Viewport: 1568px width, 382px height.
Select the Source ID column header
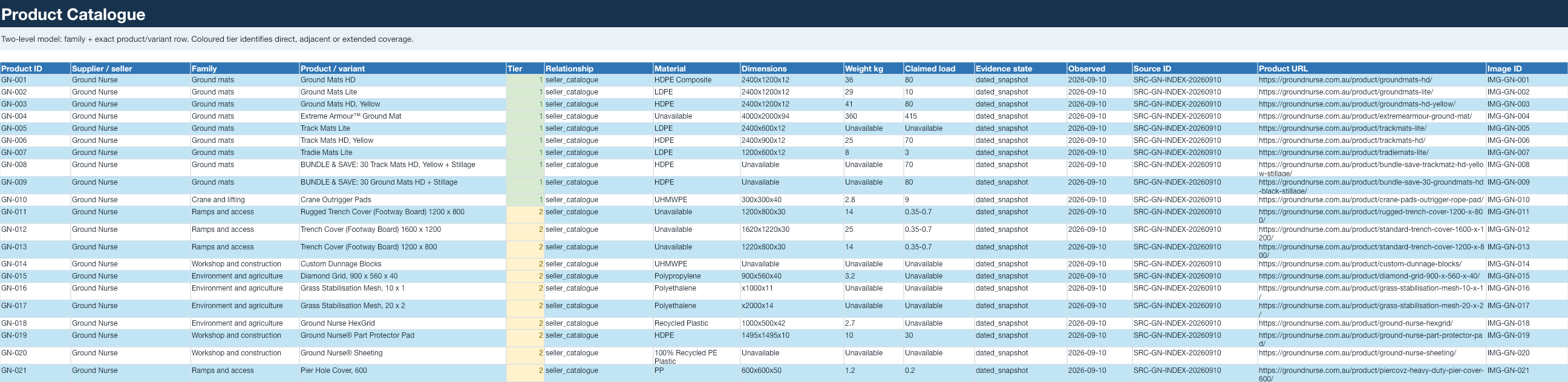[x=1194, y=68]
